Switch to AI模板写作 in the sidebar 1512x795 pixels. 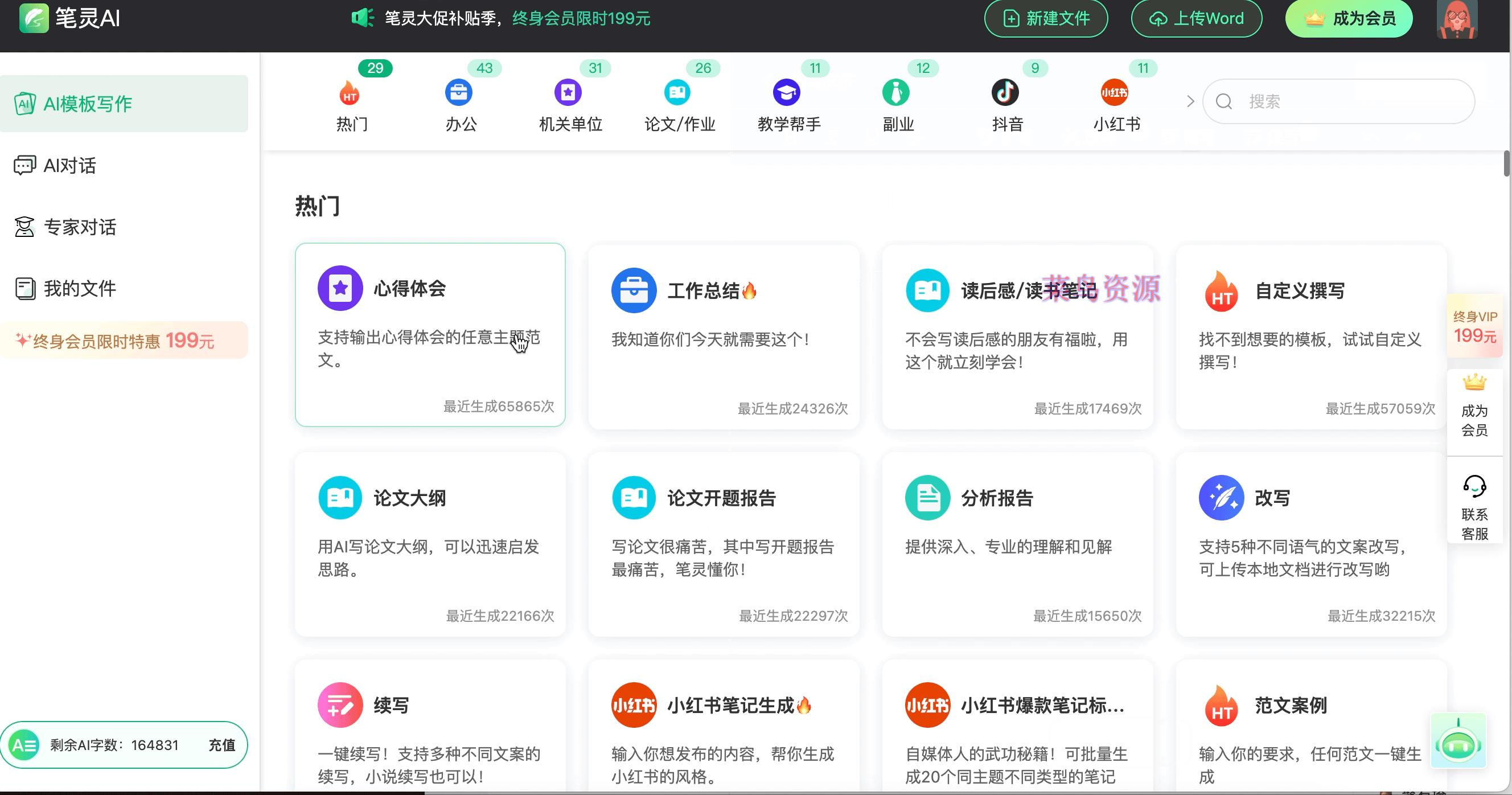(88, 103)
